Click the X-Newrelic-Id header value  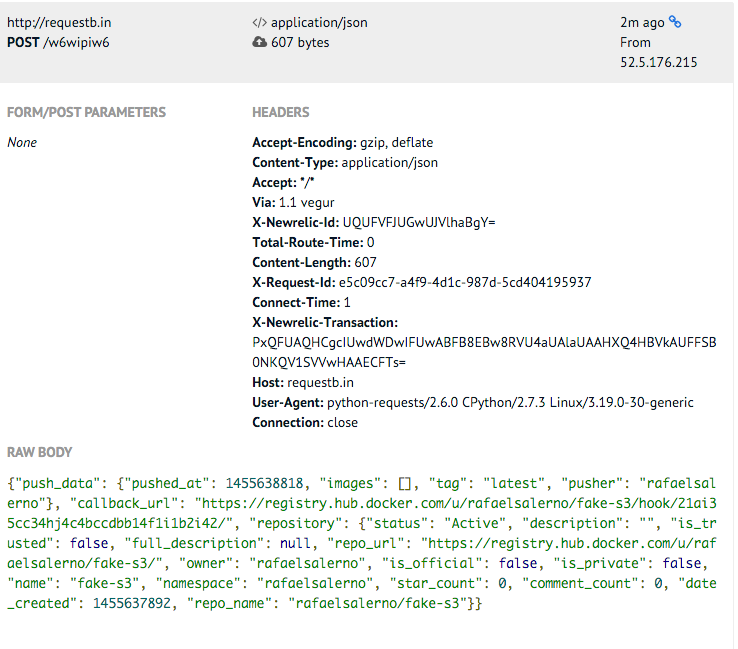pos(418,222)
